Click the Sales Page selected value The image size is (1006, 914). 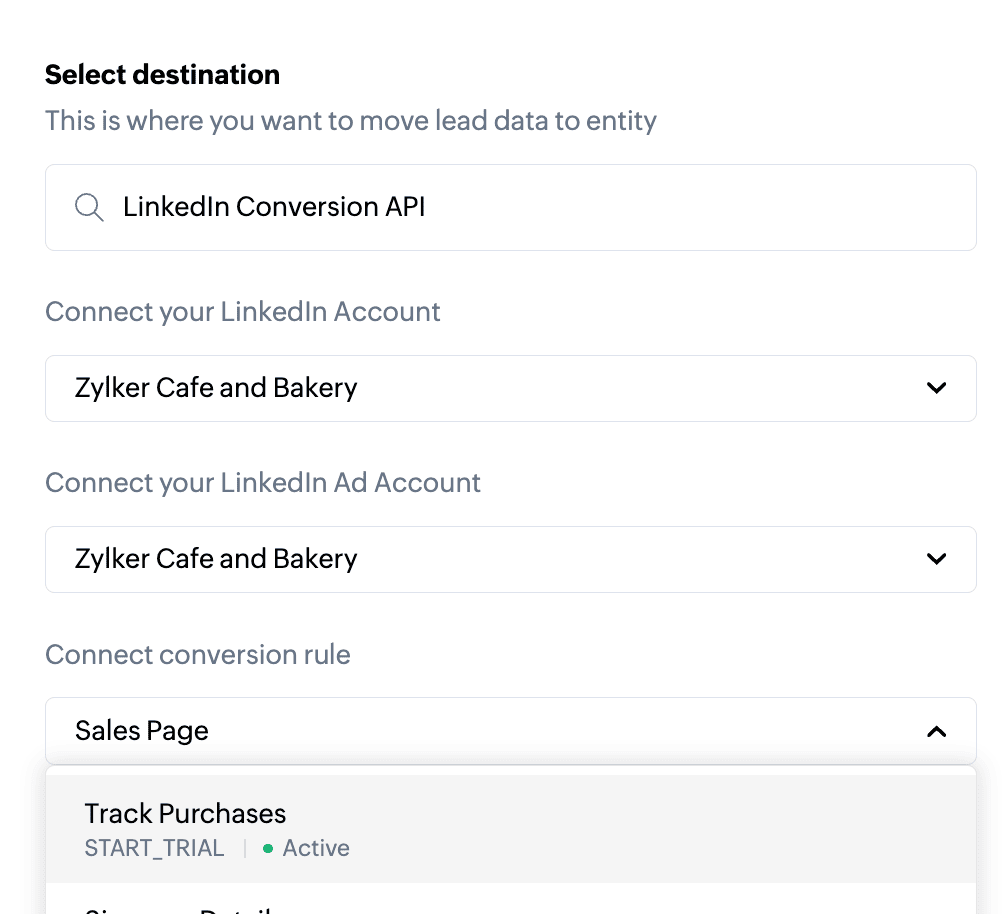tap(142, 731)
